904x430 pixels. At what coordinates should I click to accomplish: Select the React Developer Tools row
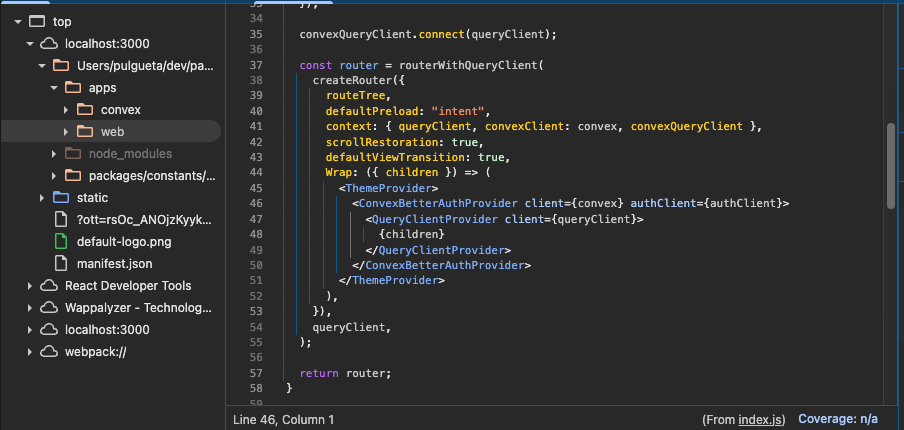coord(111,286)
